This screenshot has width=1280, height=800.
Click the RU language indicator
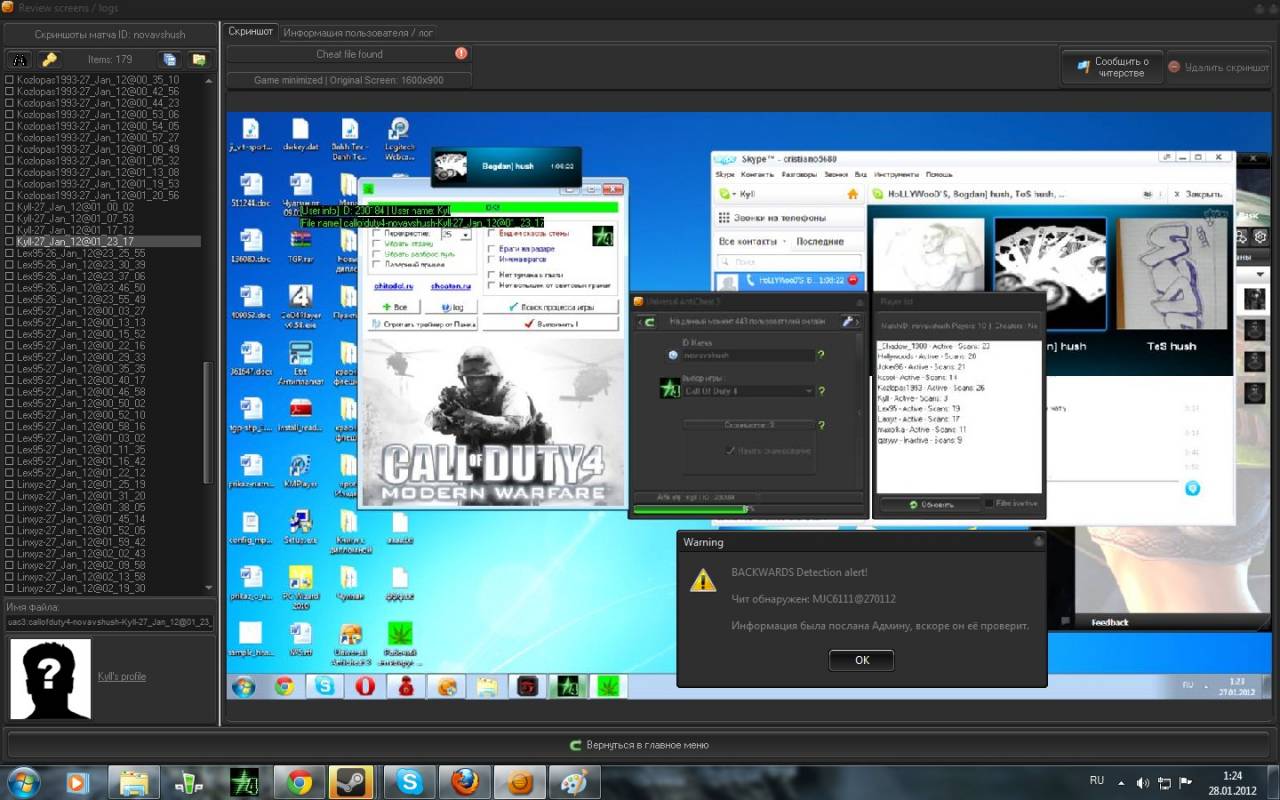(1097, 780)
